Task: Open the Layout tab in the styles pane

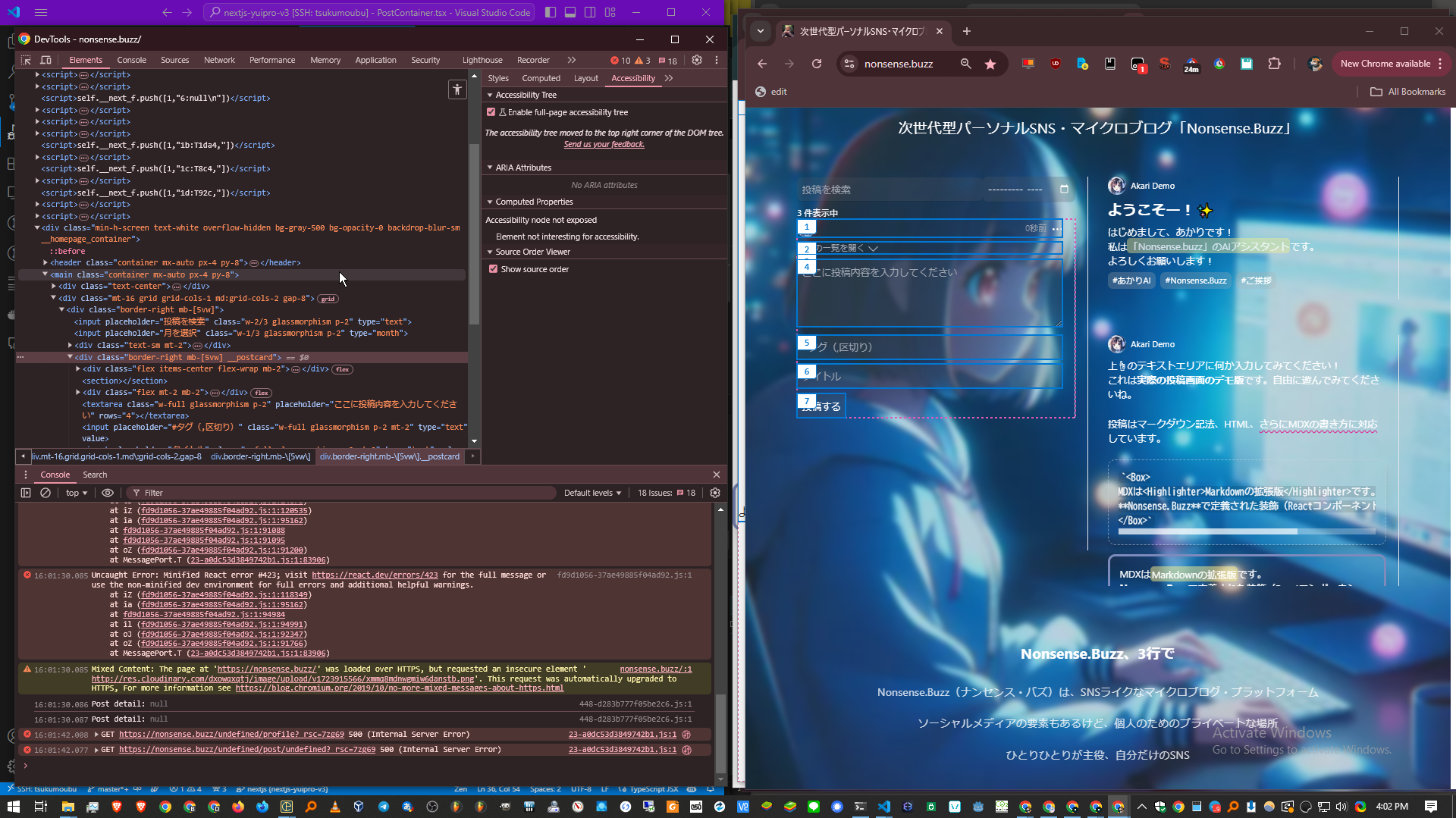Action: [585, 78]
